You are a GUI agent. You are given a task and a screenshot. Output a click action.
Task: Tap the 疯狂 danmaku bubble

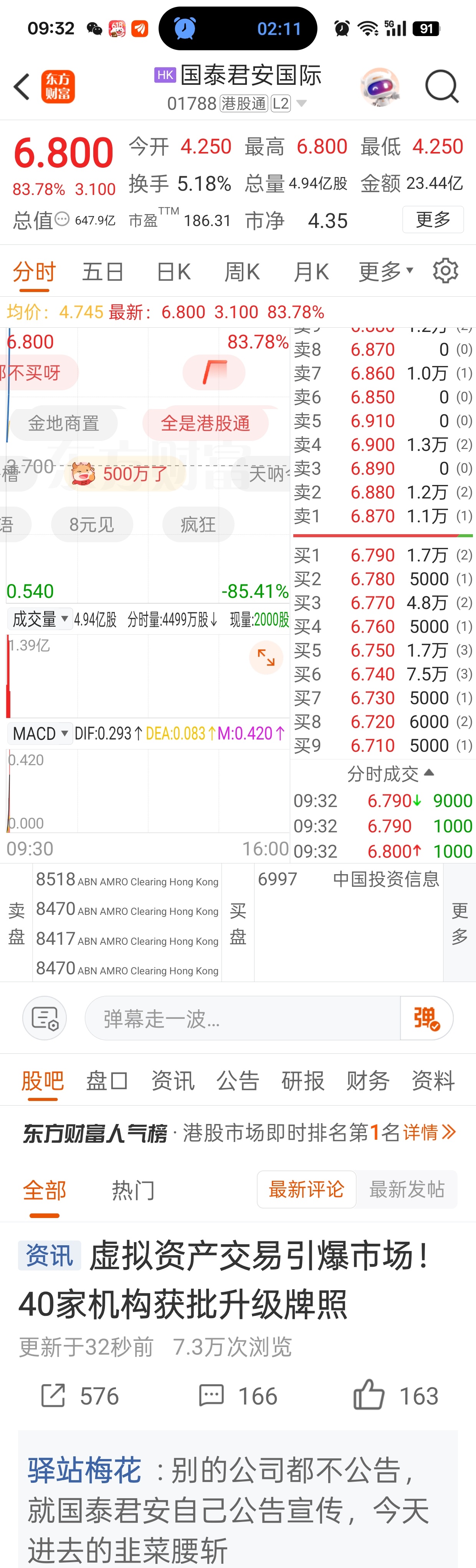pos(198,524)
